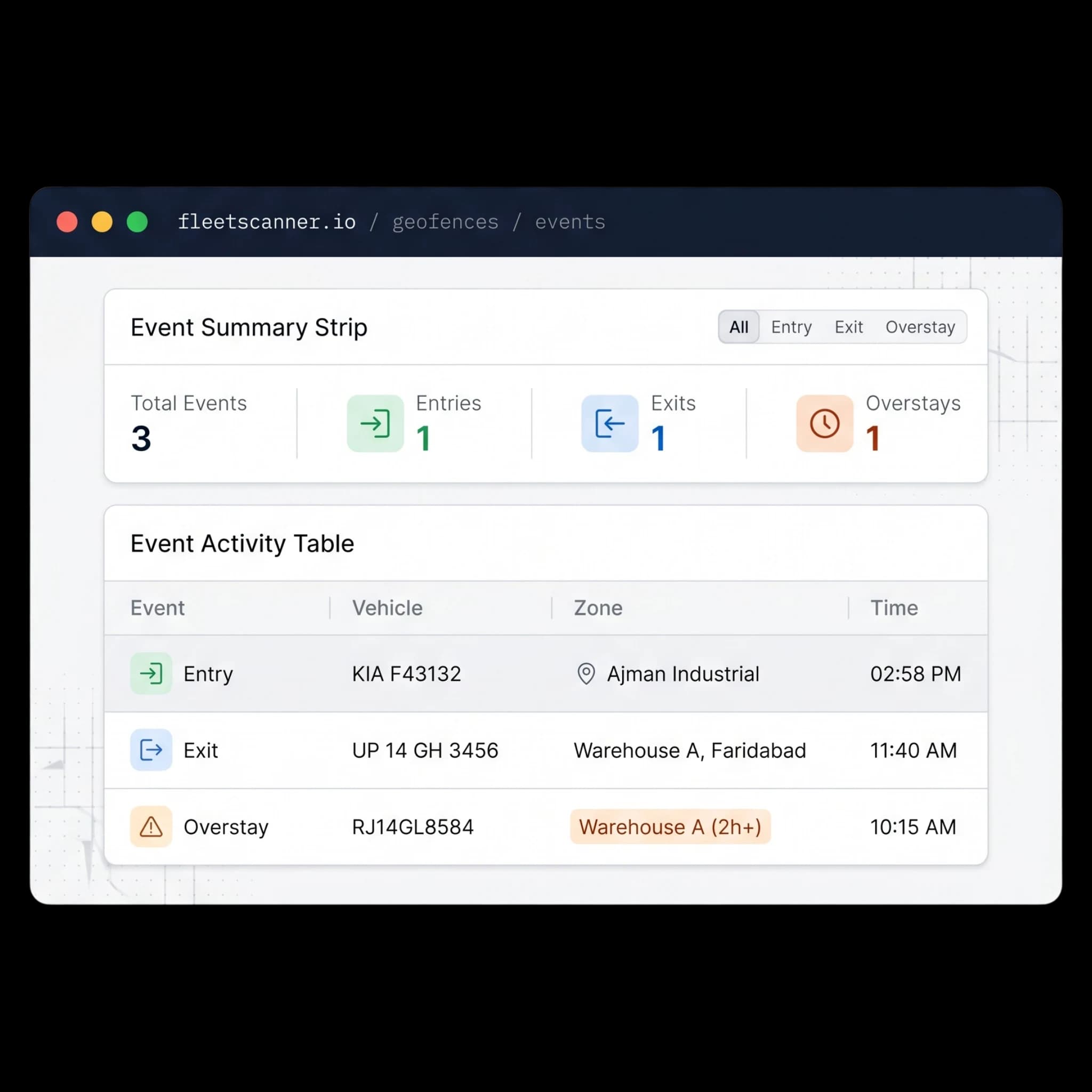Click the Overstay row warning triangle icon
Viewport: 1092px width, 1092px height.
coord(151,826)
